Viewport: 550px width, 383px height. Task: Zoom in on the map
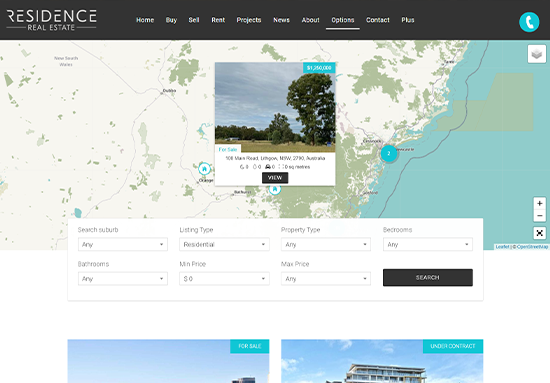pos(539,203)
